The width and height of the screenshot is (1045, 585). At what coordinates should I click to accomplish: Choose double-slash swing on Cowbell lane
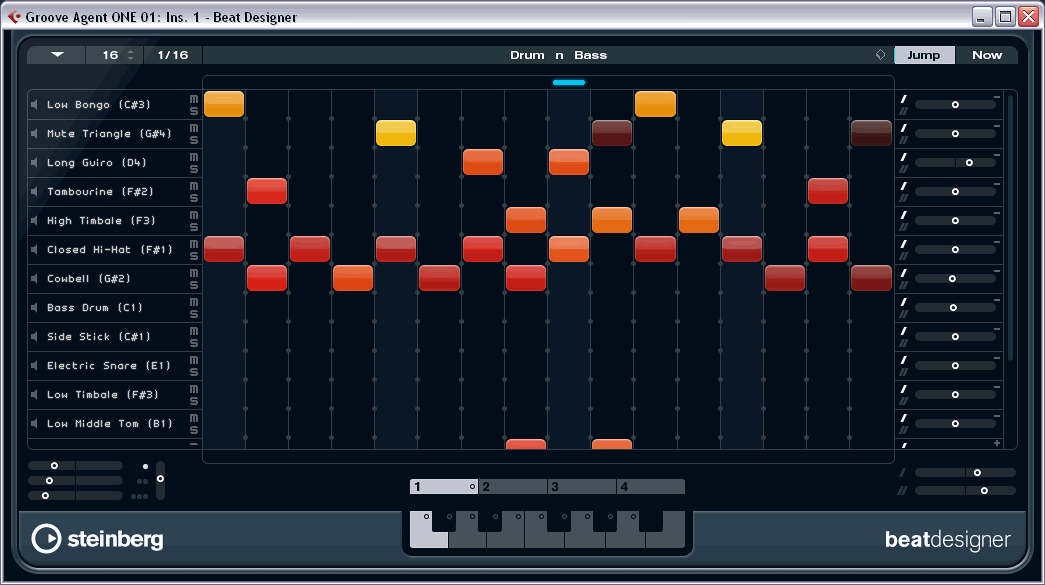click(904, 285)
